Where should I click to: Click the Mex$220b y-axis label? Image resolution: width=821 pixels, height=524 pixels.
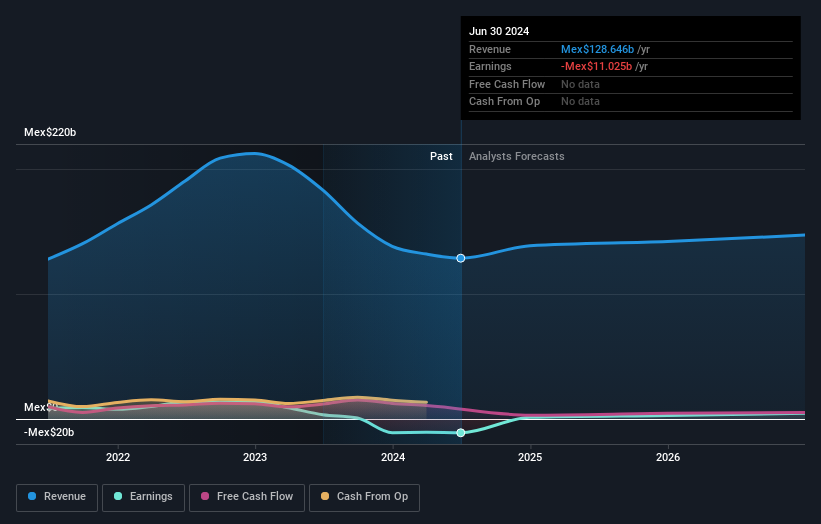pyautogui.click(x=50, y=132)
